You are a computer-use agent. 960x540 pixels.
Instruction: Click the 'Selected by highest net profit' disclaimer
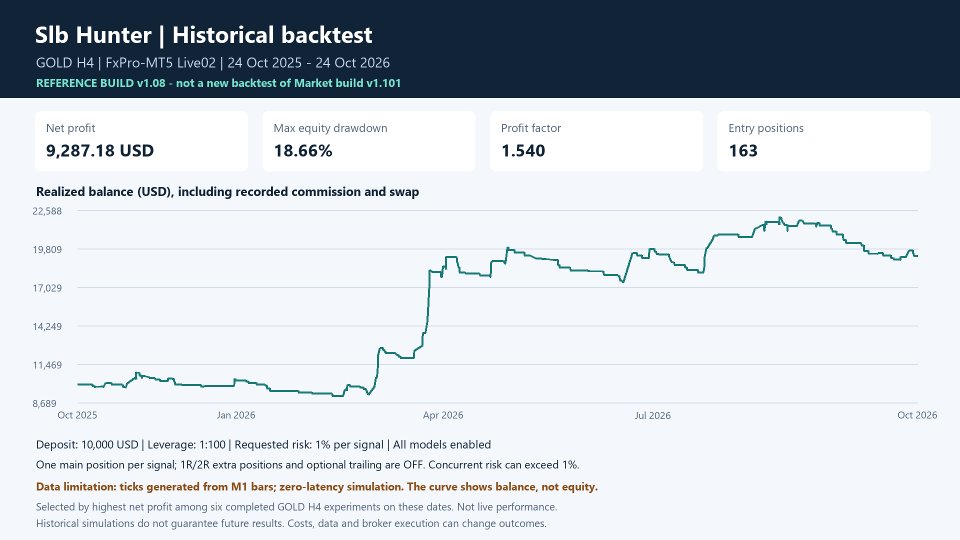[296, 507]
